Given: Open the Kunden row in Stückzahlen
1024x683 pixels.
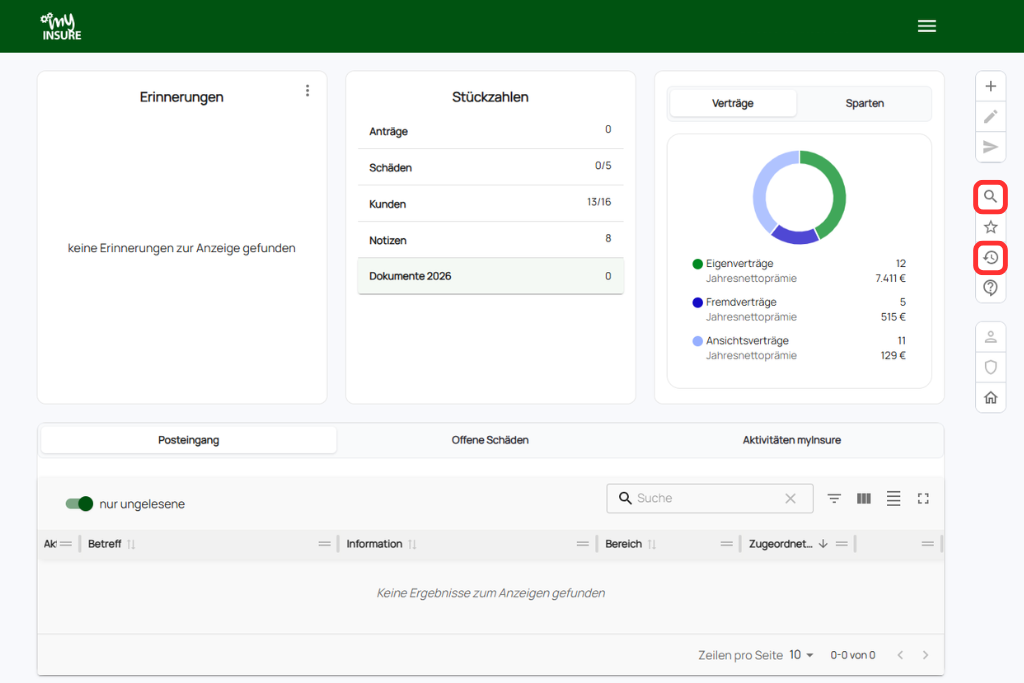Looking at the screenshot, I should coord(490,203).
